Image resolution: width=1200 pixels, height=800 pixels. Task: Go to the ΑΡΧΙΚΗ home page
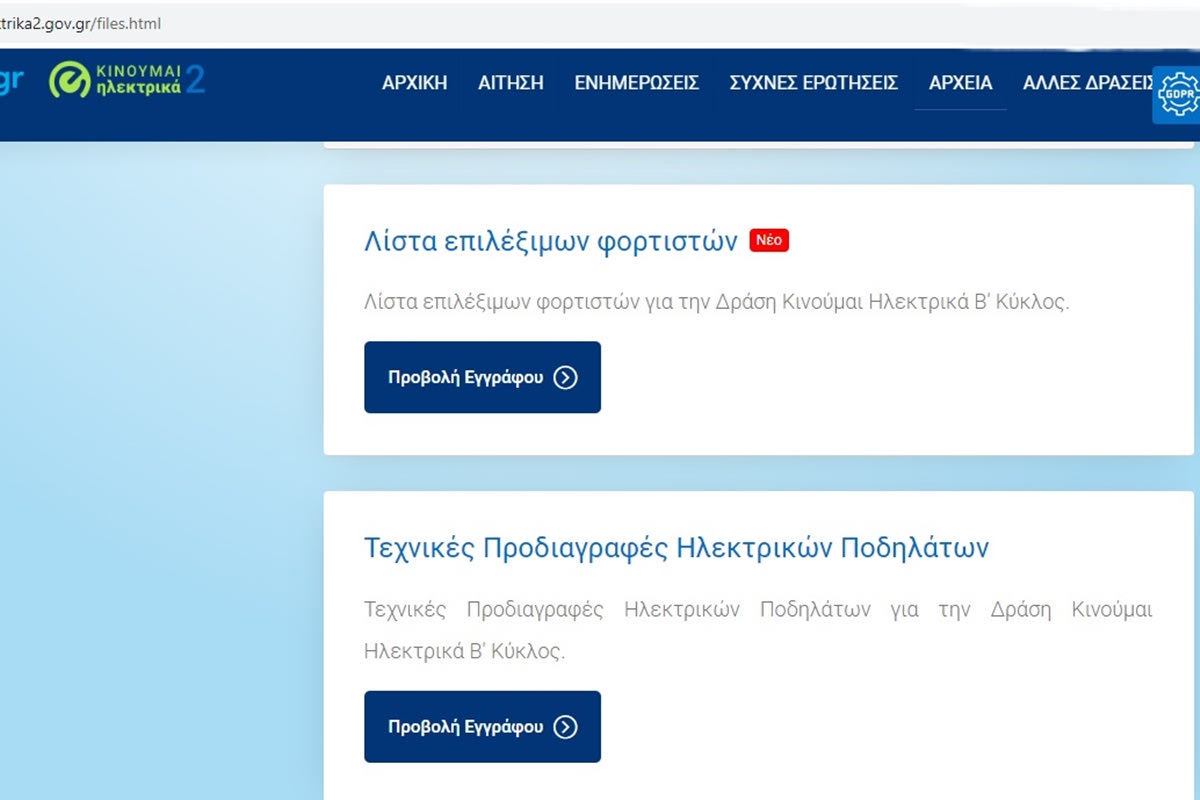coord(414,83)
